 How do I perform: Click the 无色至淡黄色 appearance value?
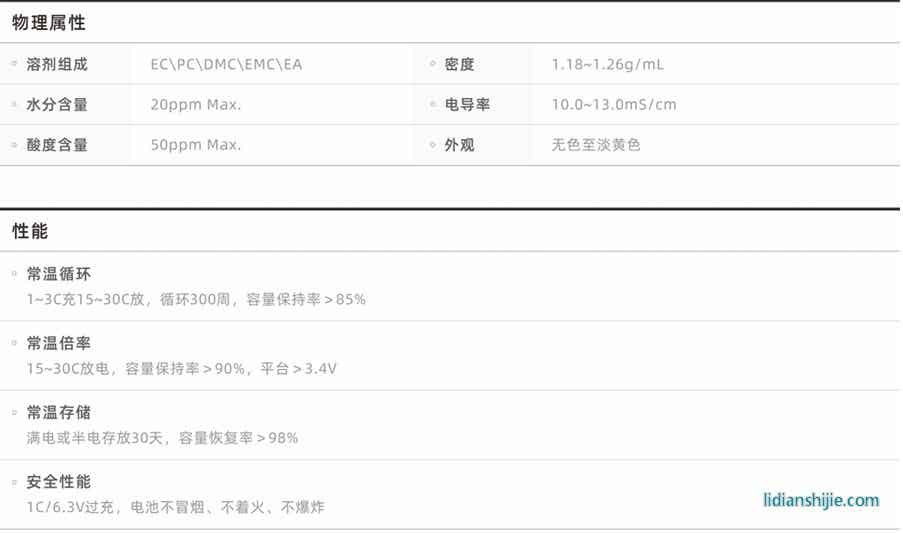596,145
